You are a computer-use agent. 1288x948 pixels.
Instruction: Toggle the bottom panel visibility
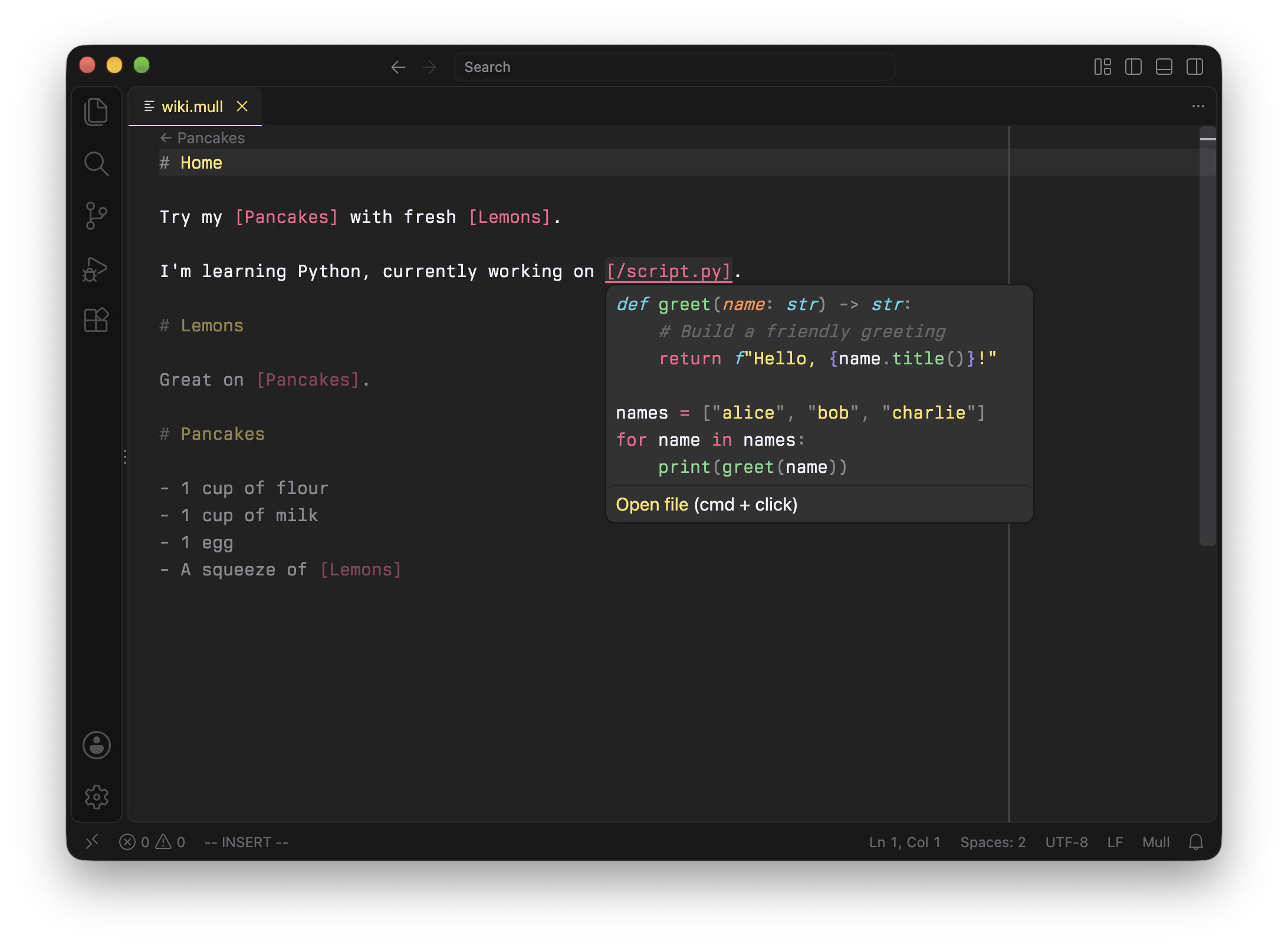pyautogui.click(x=1164, y=67)
